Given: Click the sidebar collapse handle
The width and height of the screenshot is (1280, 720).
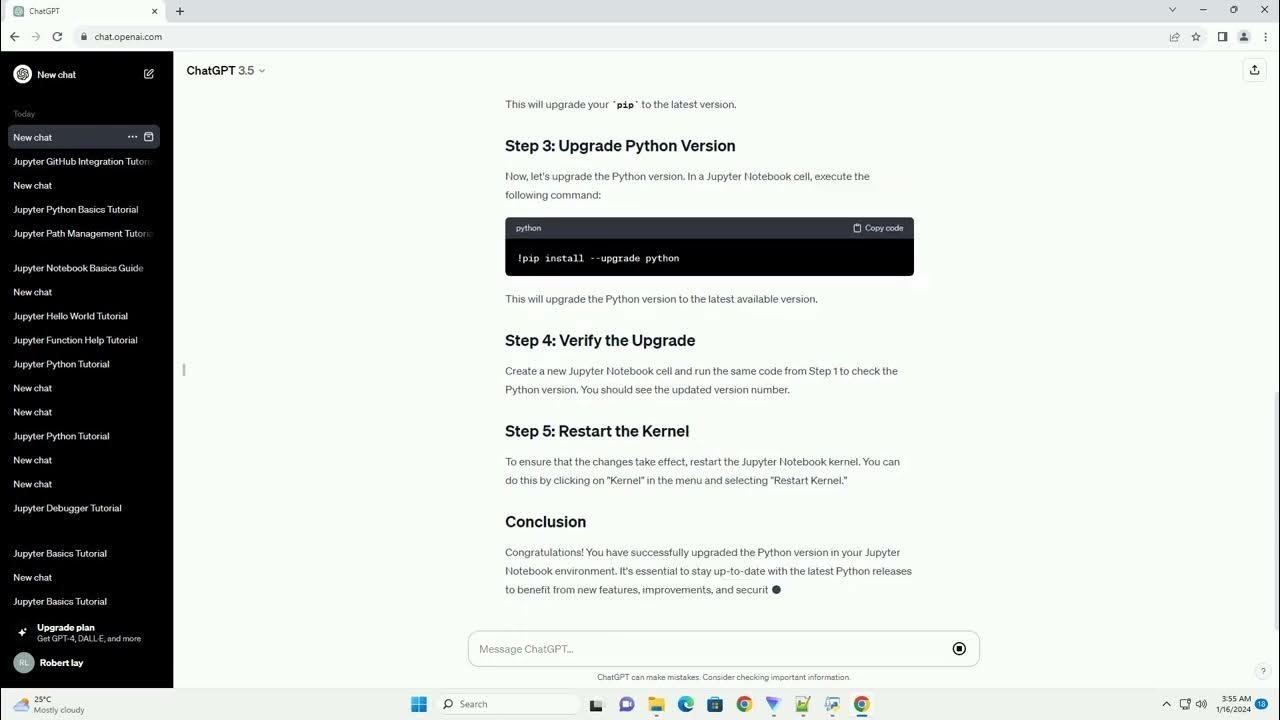Looking at the screenshot, I should pyautogui.click(x=184, y=370).
